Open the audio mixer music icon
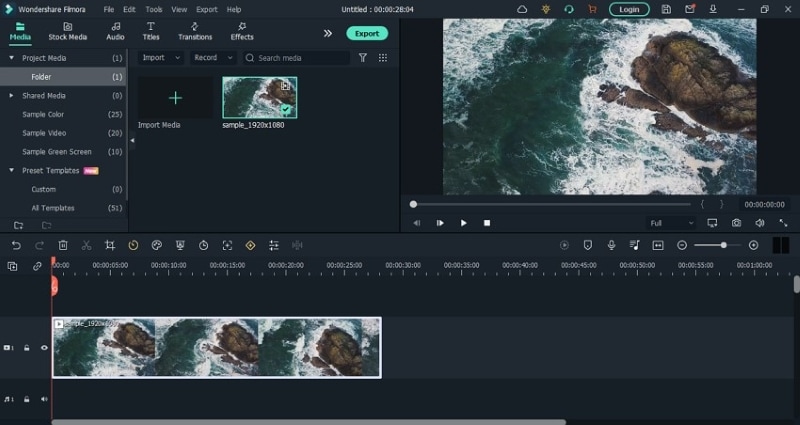The height and width of the screenshot is (425, 800). pos(635,245)
